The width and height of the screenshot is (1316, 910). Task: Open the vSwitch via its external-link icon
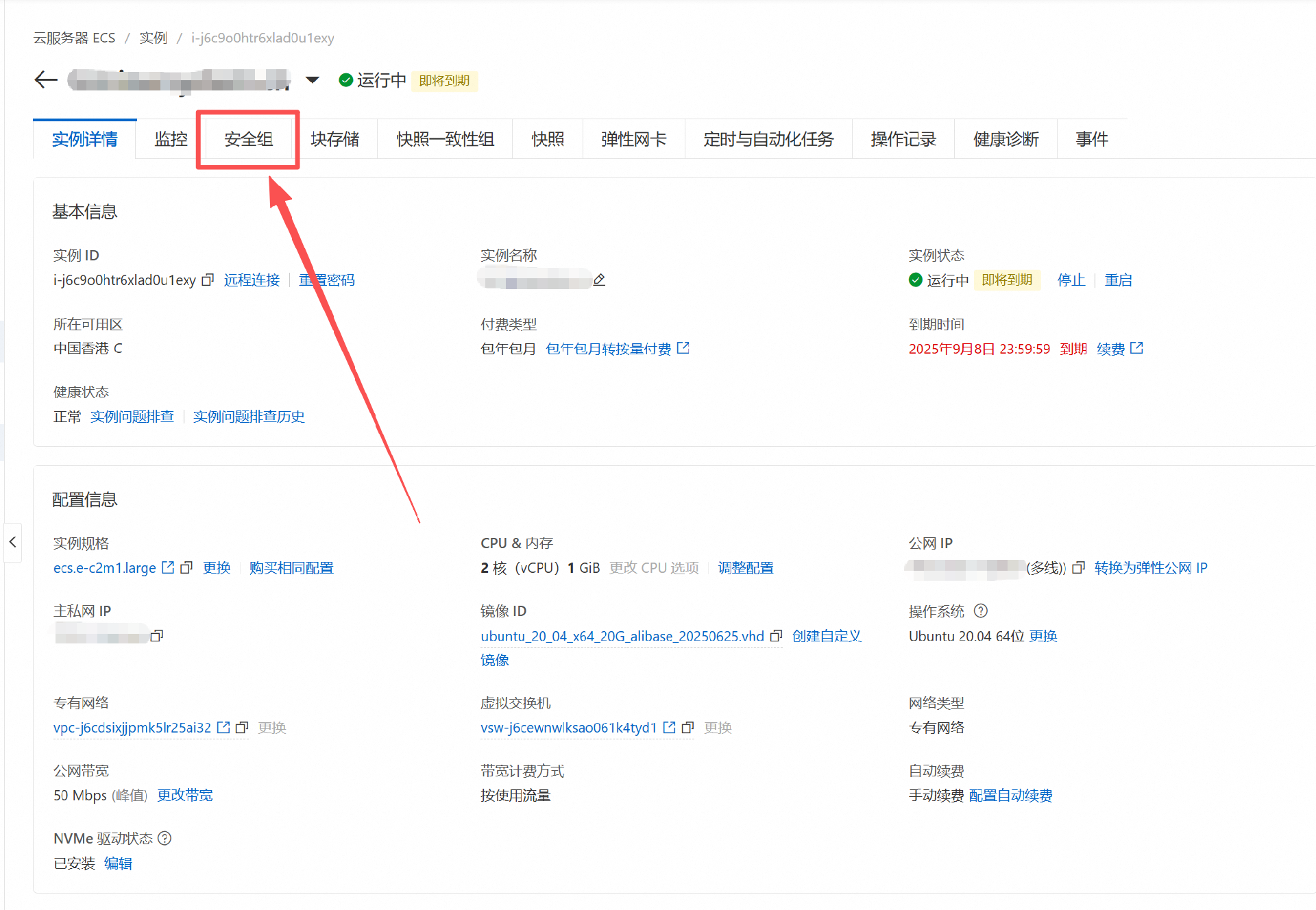670,728
